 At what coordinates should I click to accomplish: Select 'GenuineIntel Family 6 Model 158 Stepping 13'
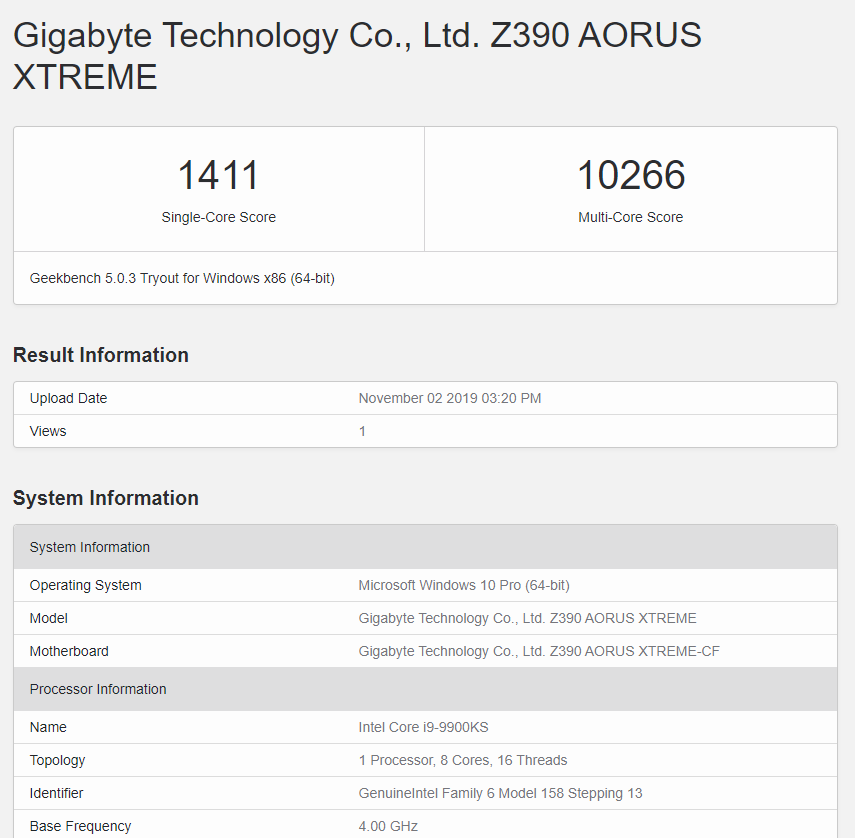click(x=501, y=793)
